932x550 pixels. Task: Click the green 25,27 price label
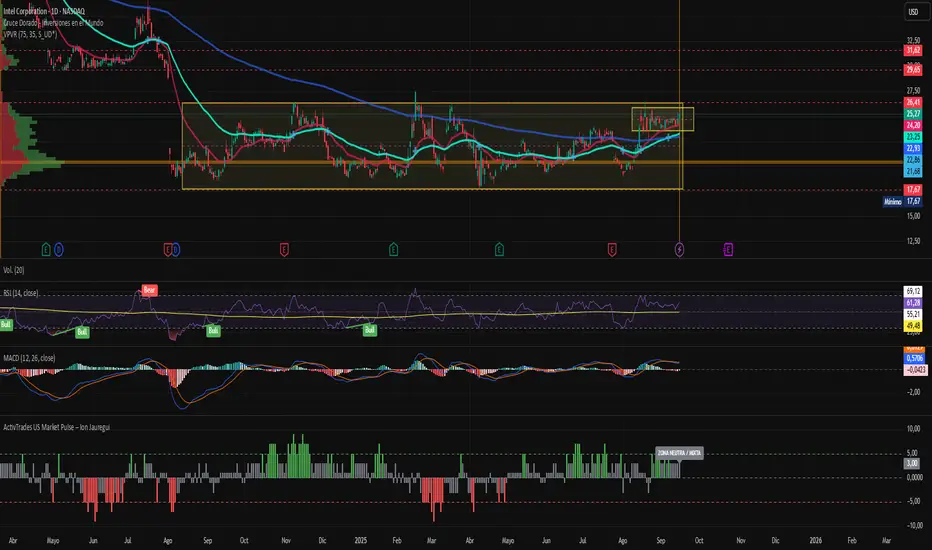(913, 114)
